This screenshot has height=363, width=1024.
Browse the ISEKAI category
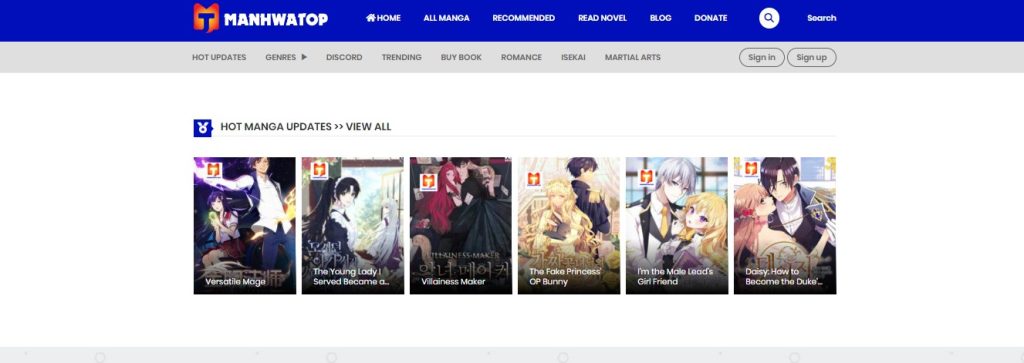(573, 57)
